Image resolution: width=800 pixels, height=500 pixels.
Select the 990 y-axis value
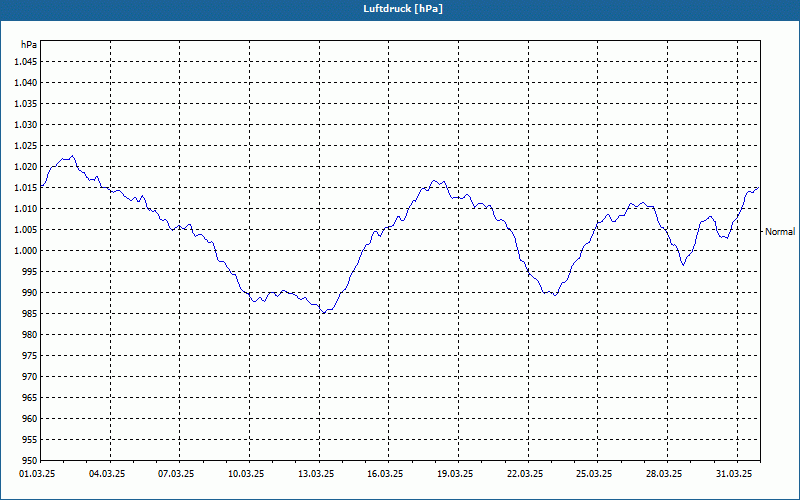31,293
